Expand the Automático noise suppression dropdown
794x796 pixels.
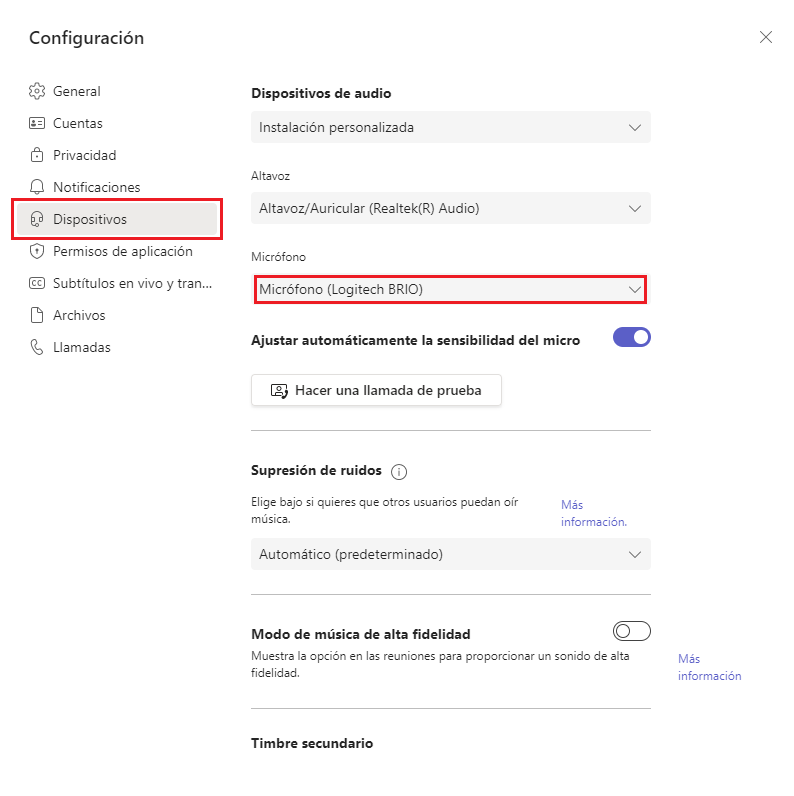click(450, 554)
